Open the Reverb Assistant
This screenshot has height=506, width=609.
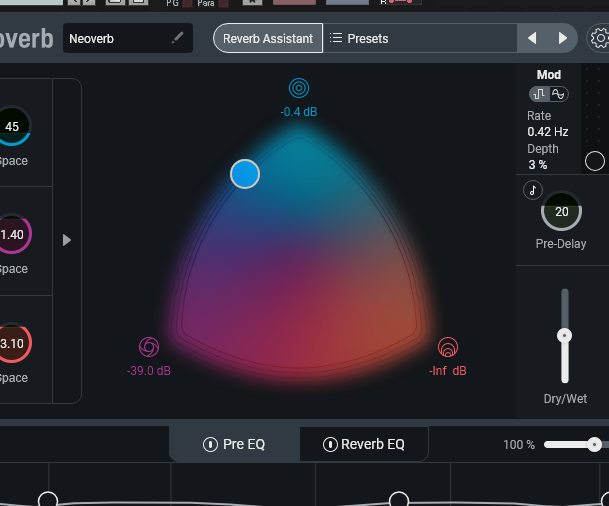click(x=268, y=38)
